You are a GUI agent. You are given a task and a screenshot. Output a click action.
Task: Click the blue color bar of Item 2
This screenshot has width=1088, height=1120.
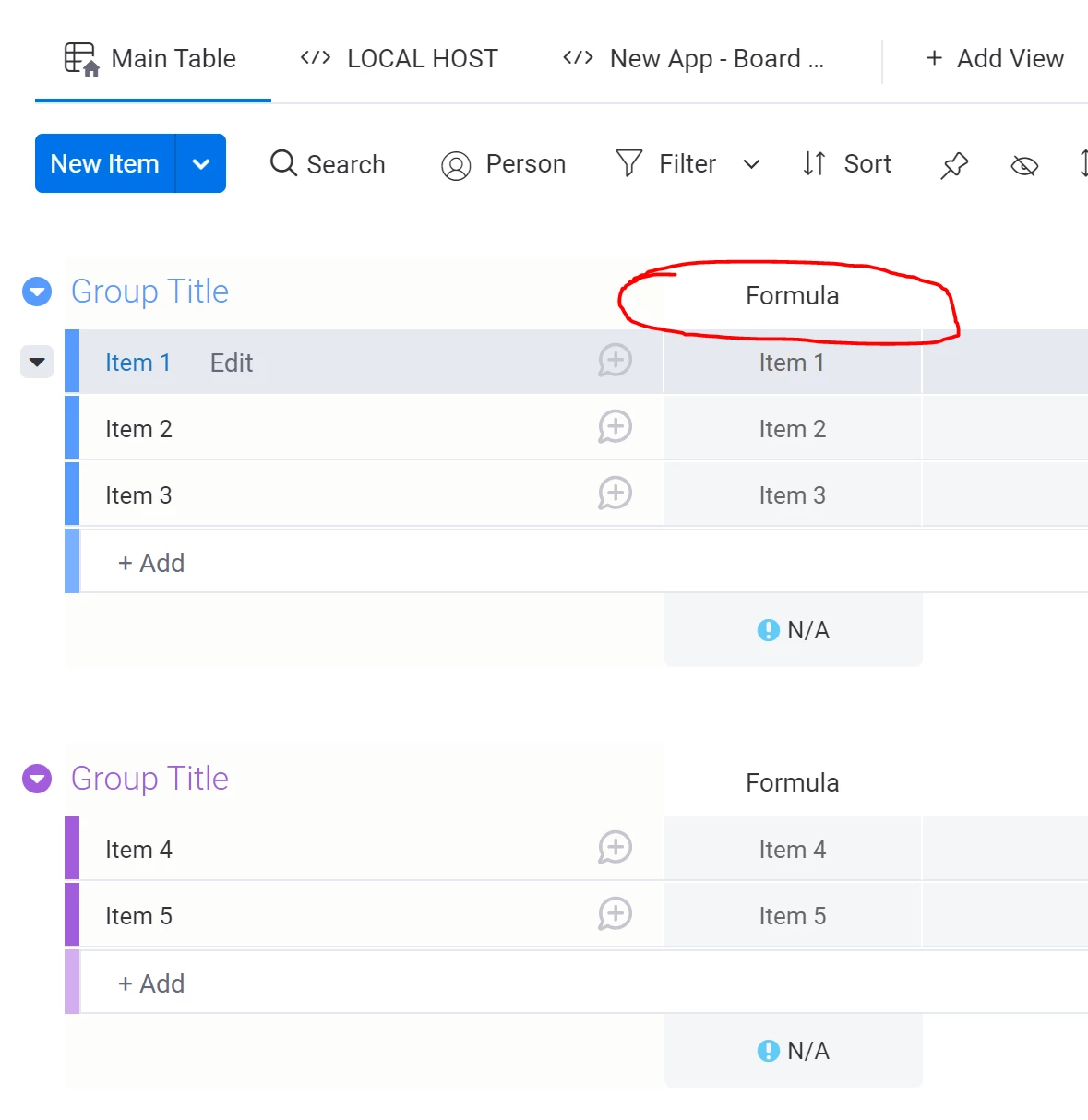72,428
